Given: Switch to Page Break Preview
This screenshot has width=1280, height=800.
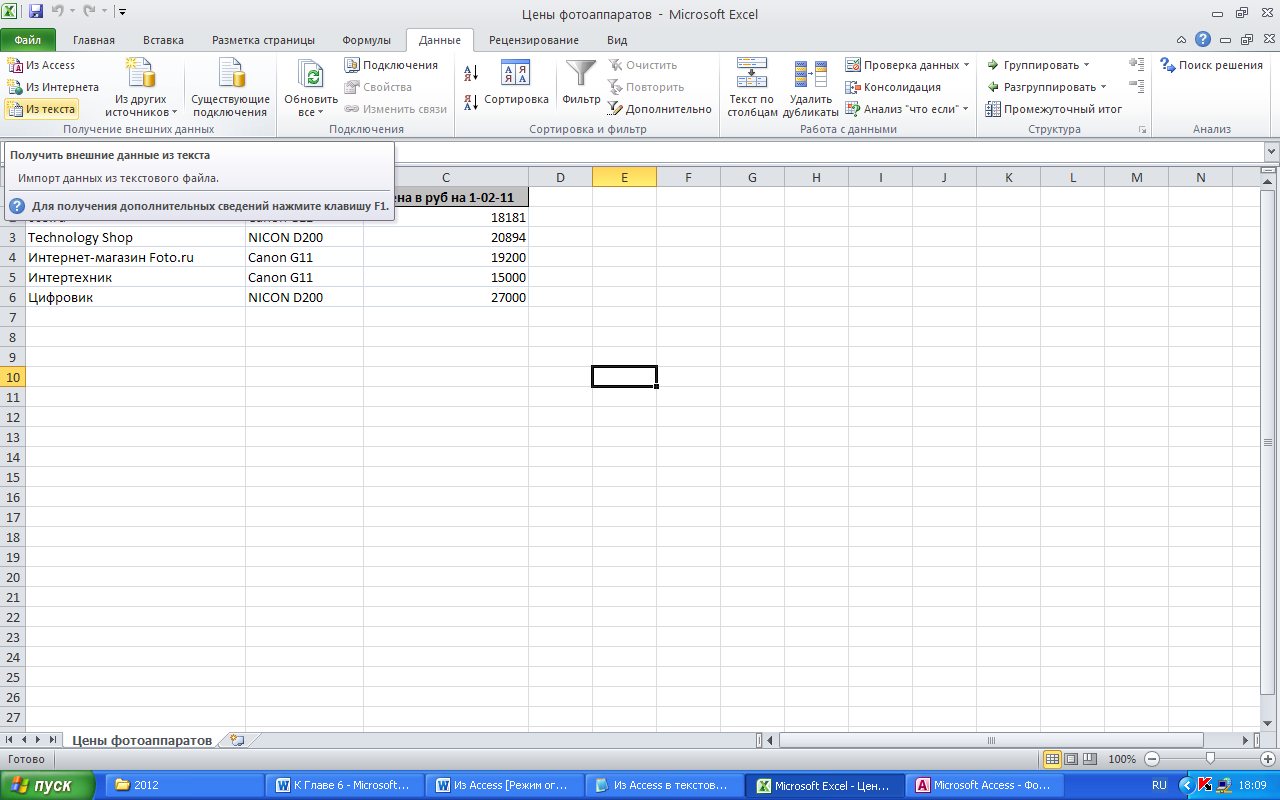Looking at the screenshot, I should [x=1090, y=759].
